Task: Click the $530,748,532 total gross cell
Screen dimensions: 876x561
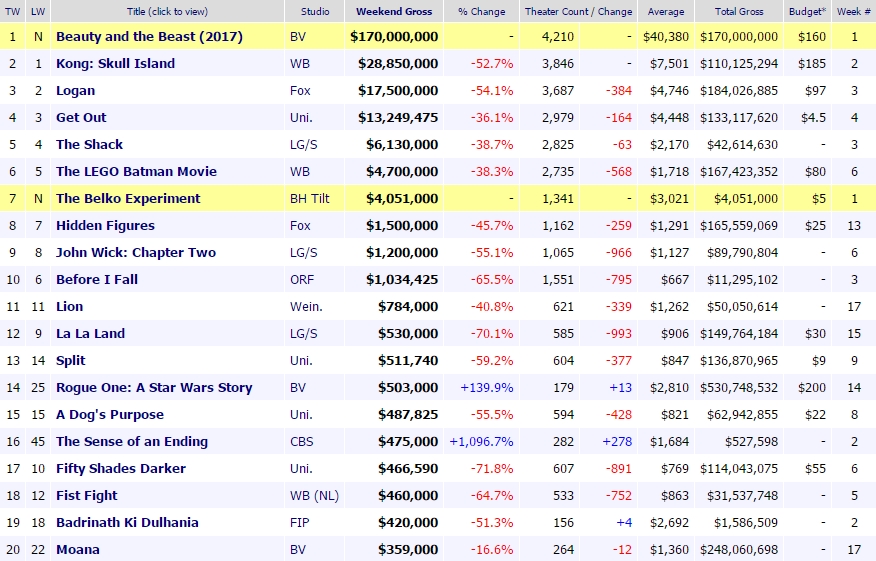Action: point(739,388)
